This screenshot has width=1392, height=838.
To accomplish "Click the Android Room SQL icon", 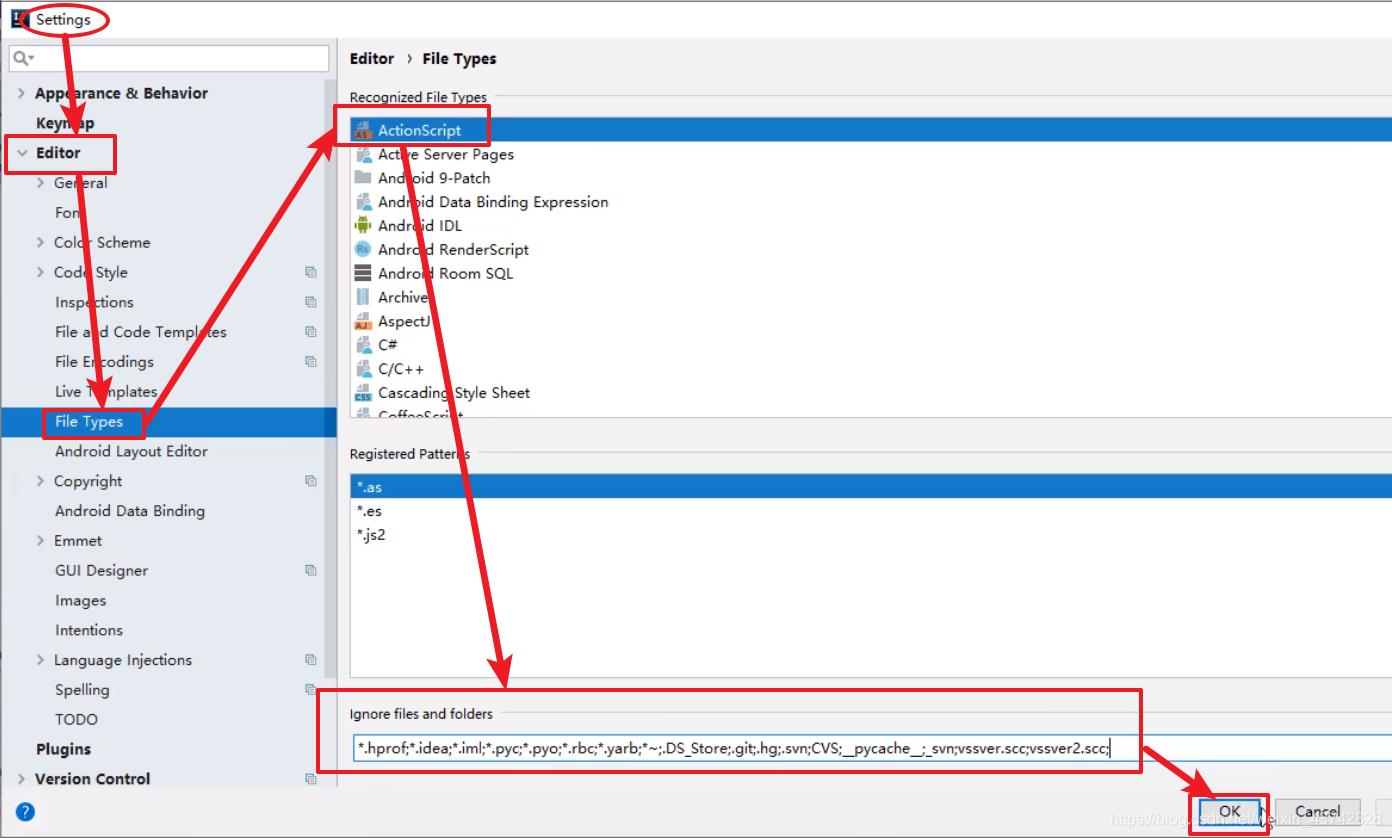I will (x=363, y=273).
